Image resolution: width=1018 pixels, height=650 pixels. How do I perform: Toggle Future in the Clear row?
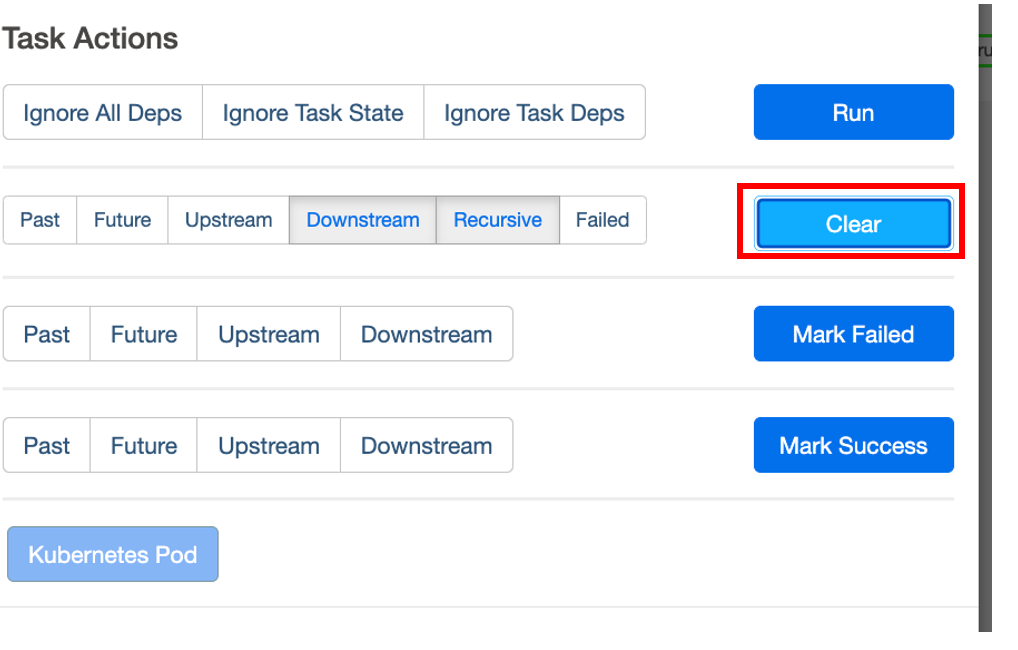(122, 220)
